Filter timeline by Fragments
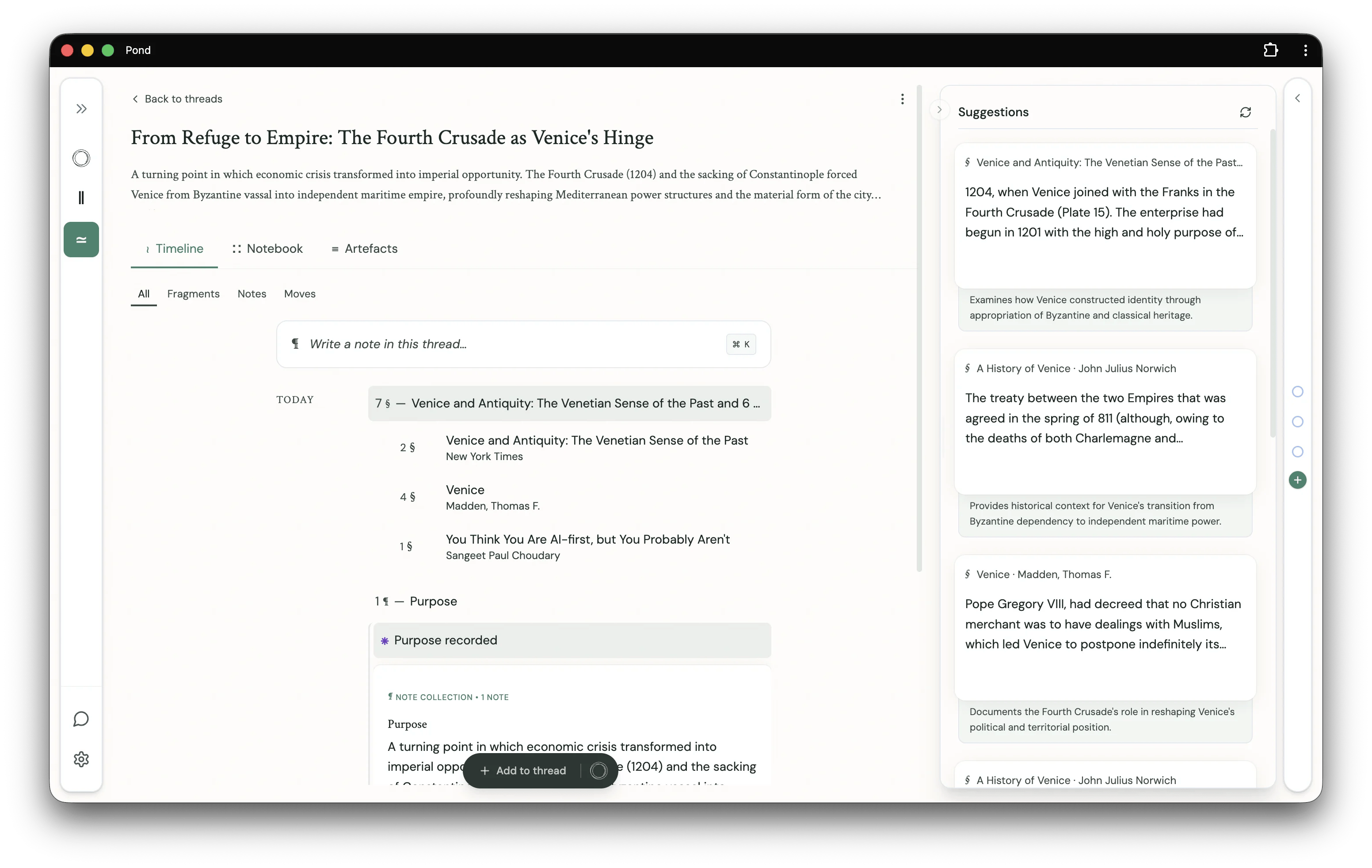Screen dimensions: 1372x868 [193, 293]
